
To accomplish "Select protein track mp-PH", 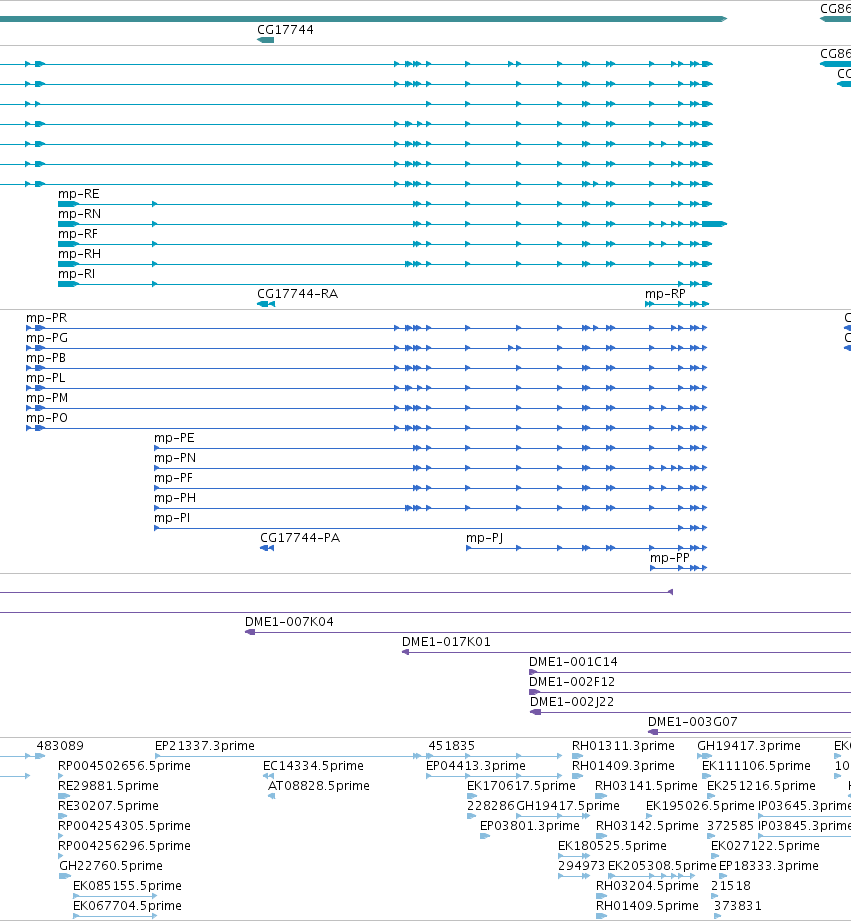I will 430,507.
